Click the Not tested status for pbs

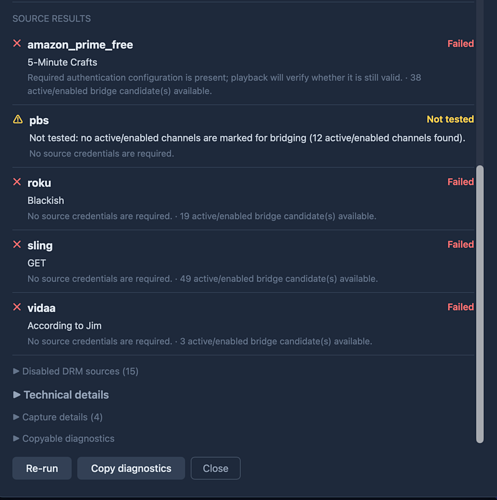[450, 119]
